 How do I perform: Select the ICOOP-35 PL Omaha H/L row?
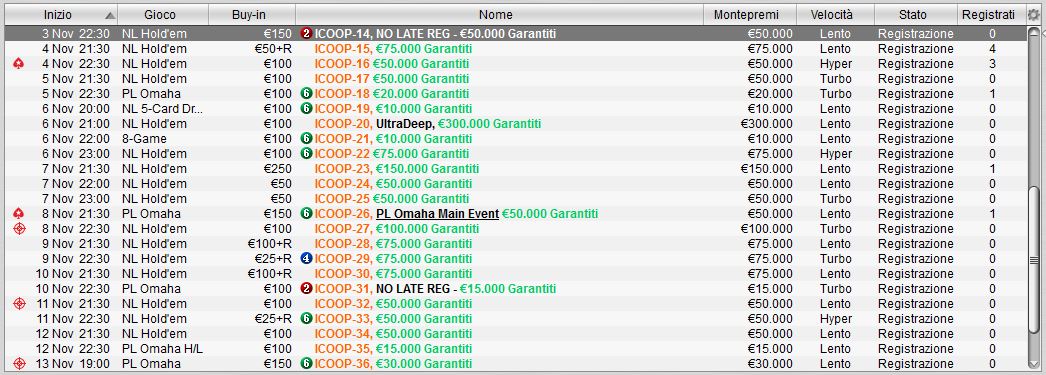(x=516, y=349)
